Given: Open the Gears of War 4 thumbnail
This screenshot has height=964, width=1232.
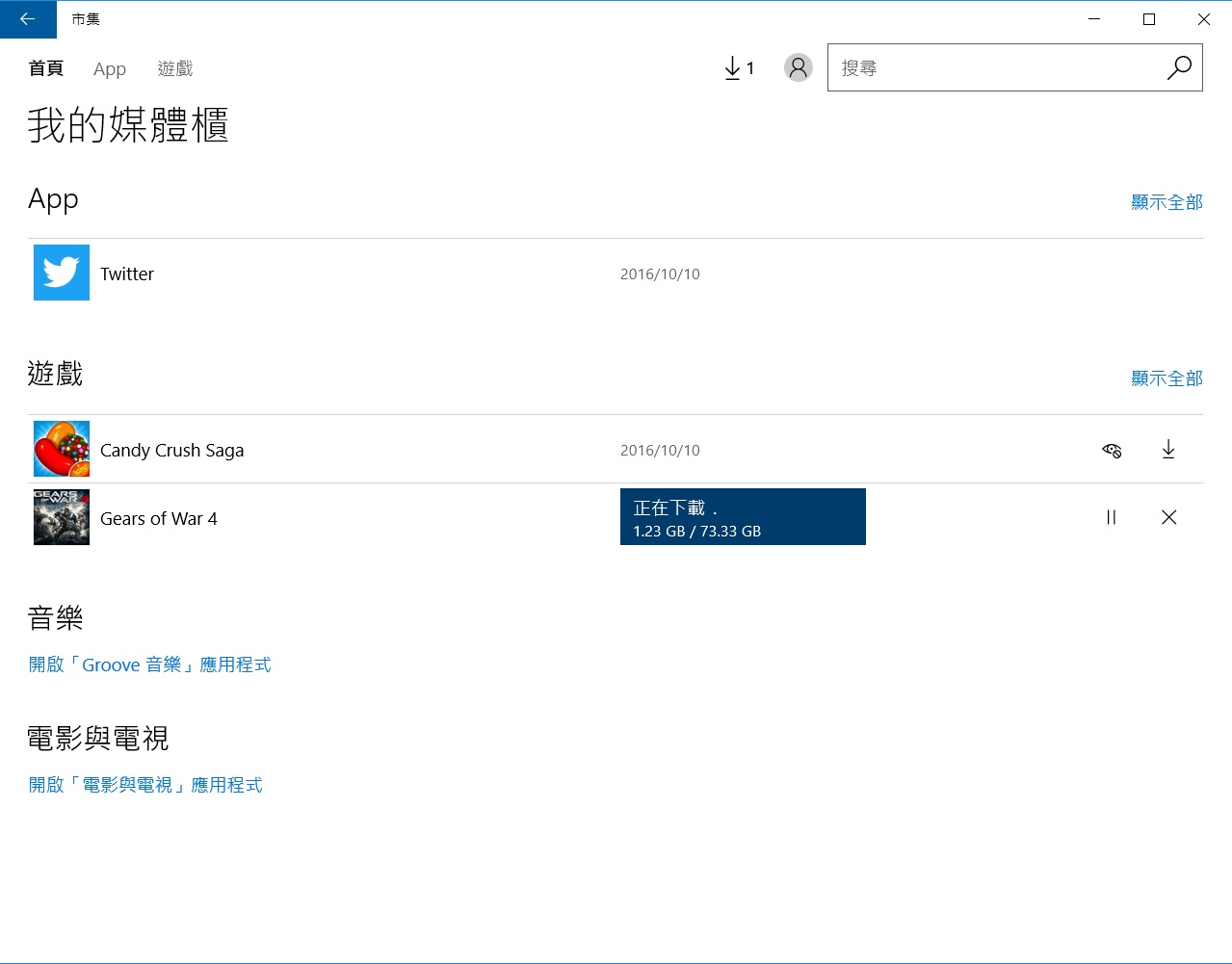Looking at the screenshot, I should coord(62,517).
